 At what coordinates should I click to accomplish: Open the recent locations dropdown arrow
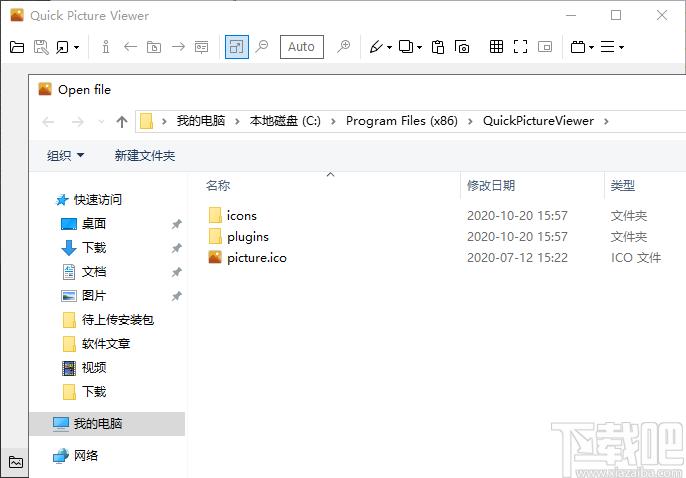(101, 122)
